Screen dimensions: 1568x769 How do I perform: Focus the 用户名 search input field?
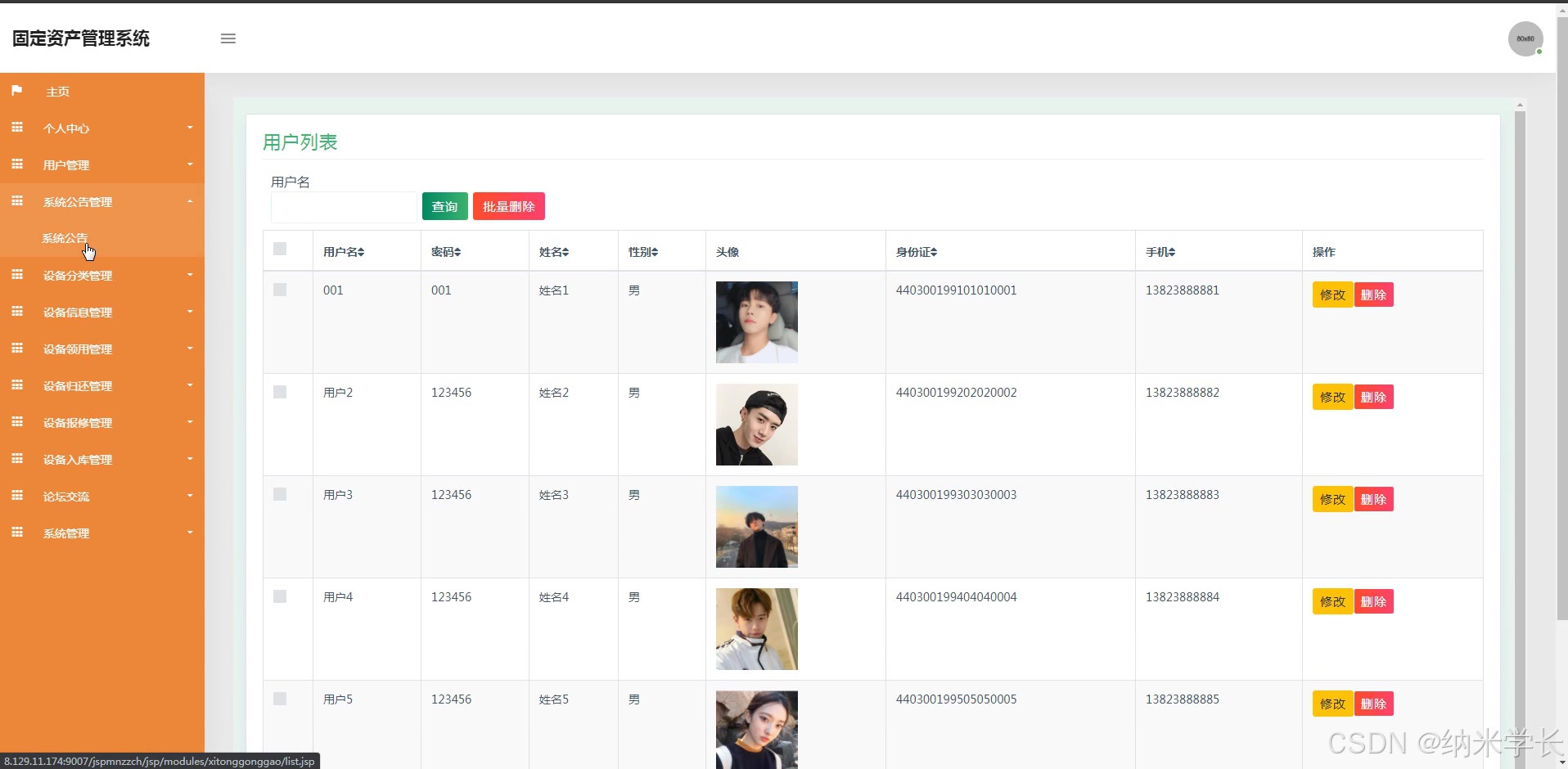click(x=345, y=207)
